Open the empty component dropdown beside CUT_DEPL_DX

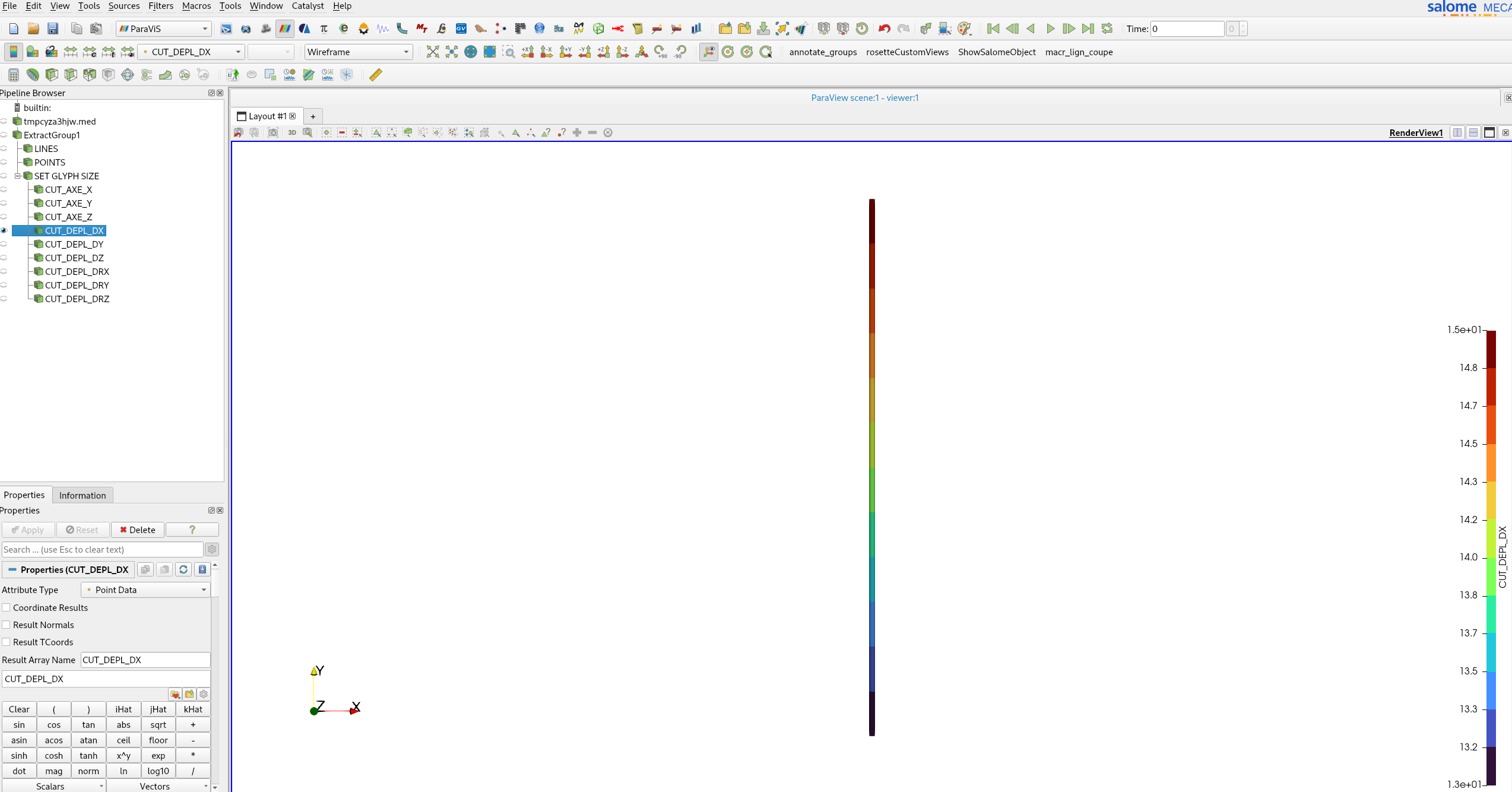pos(271,52)
